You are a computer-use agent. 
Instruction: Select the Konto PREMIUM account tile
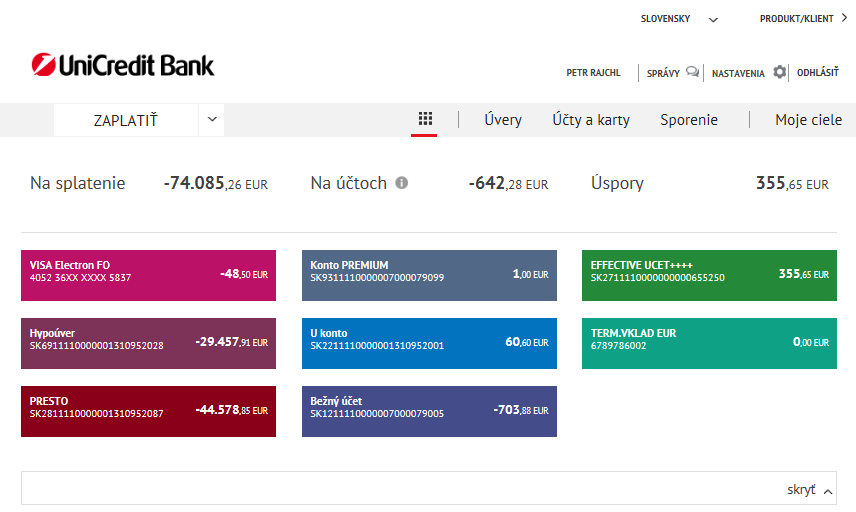click(x=429, y=275)
